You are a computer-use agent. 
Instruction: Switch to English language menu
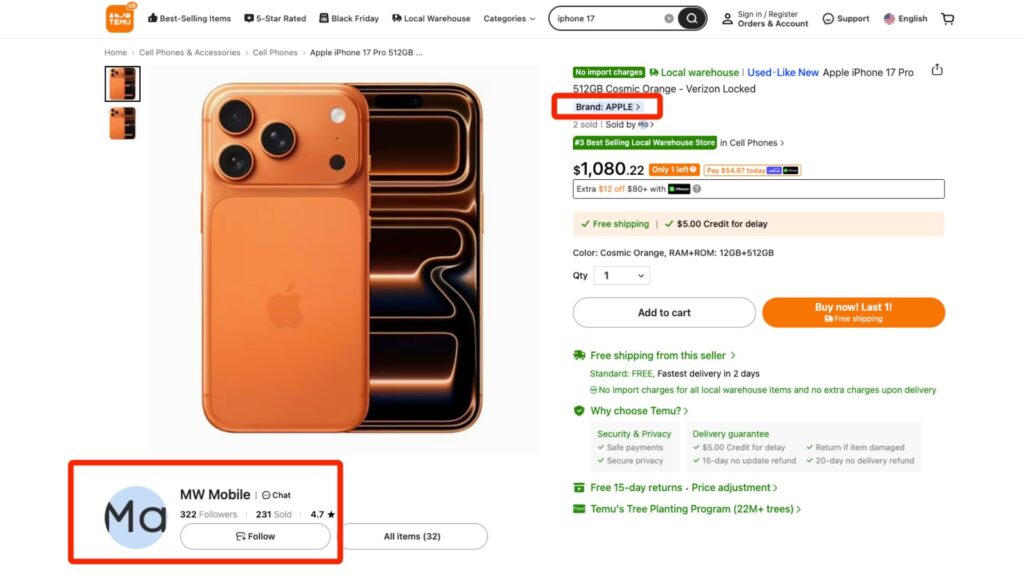pyautogui.click(x=904, y=18)
